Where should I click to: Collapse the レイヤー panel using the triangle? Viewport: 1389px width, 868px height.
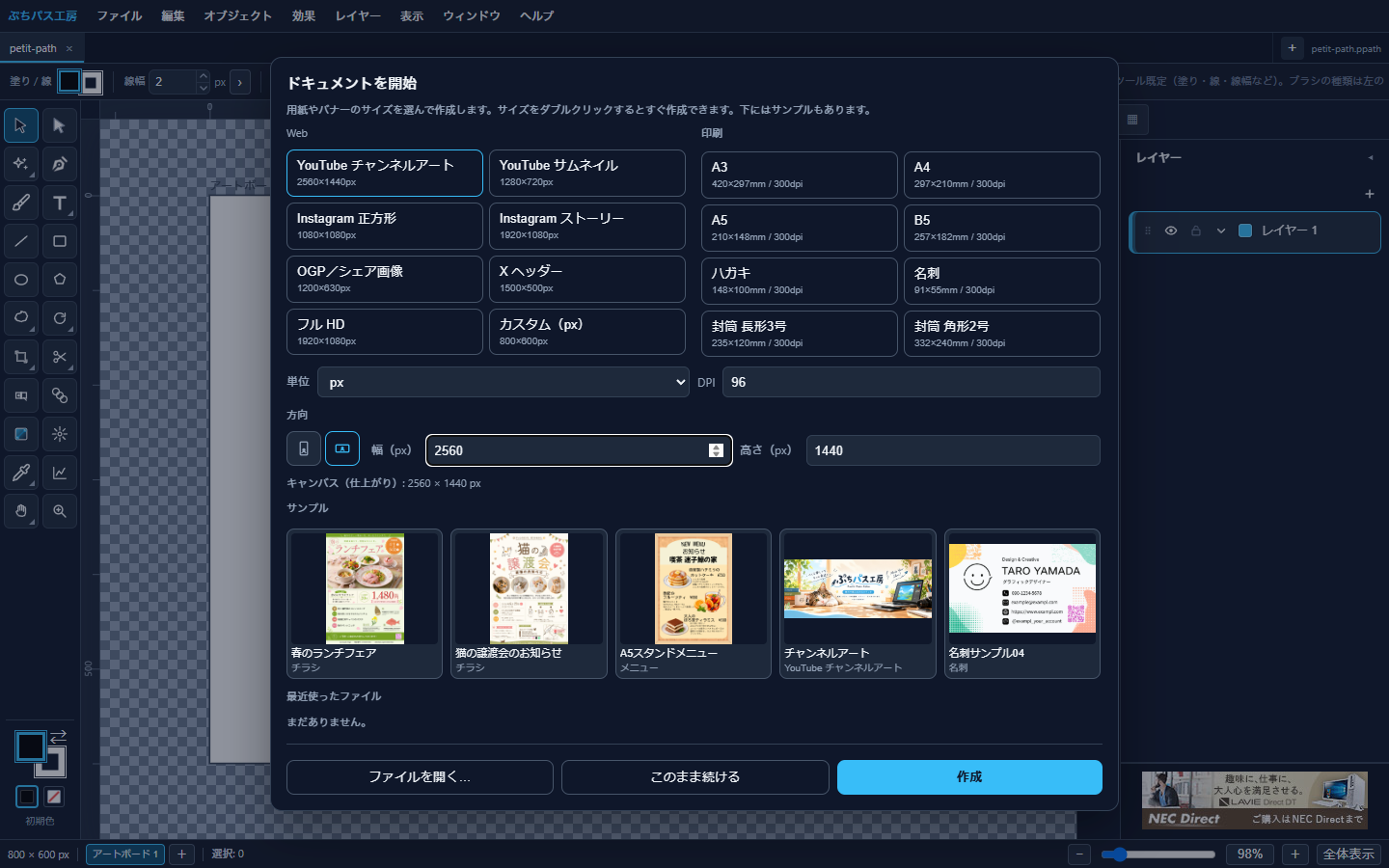click(x=1371, y=158)
